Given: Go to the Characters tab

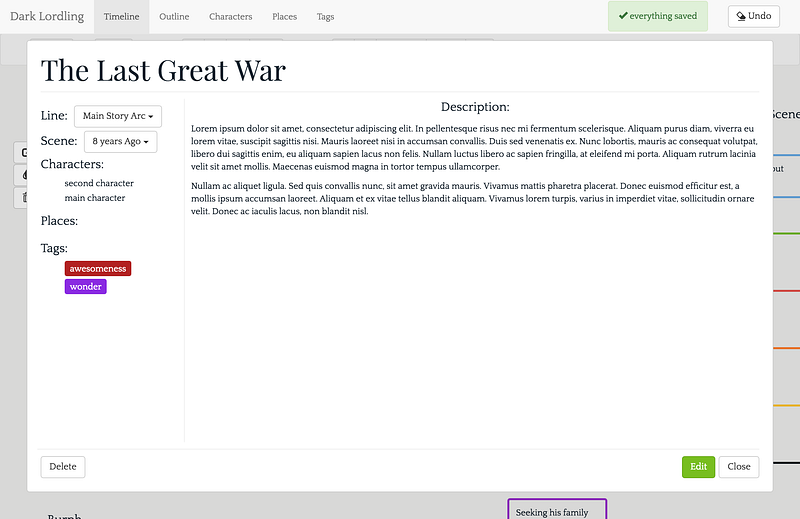Looking at the screenshot, I should [x=231, y=17].
